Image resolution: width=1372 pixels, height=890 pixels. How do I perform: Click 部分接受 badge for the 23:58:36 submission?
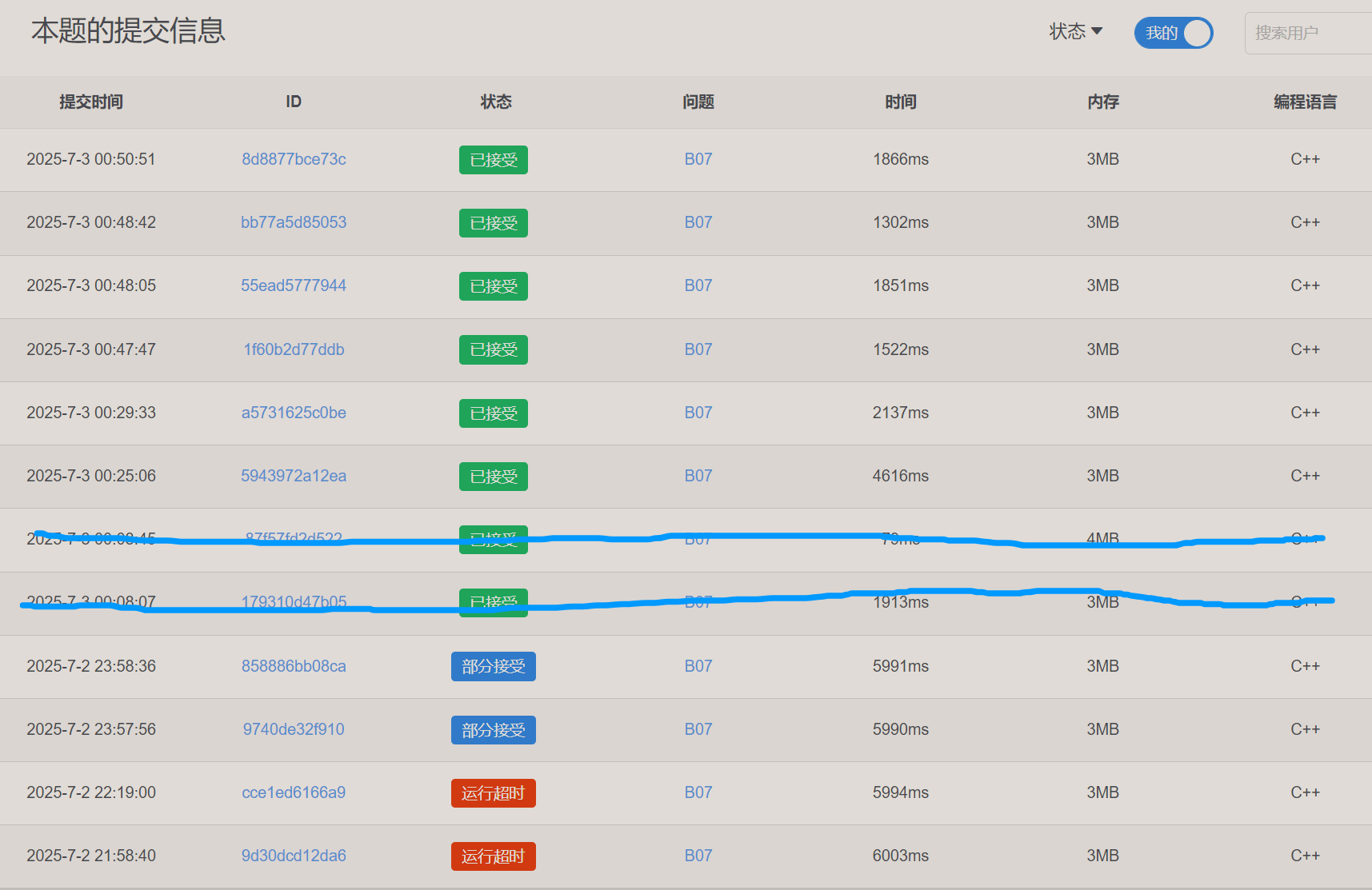(493, 666)
